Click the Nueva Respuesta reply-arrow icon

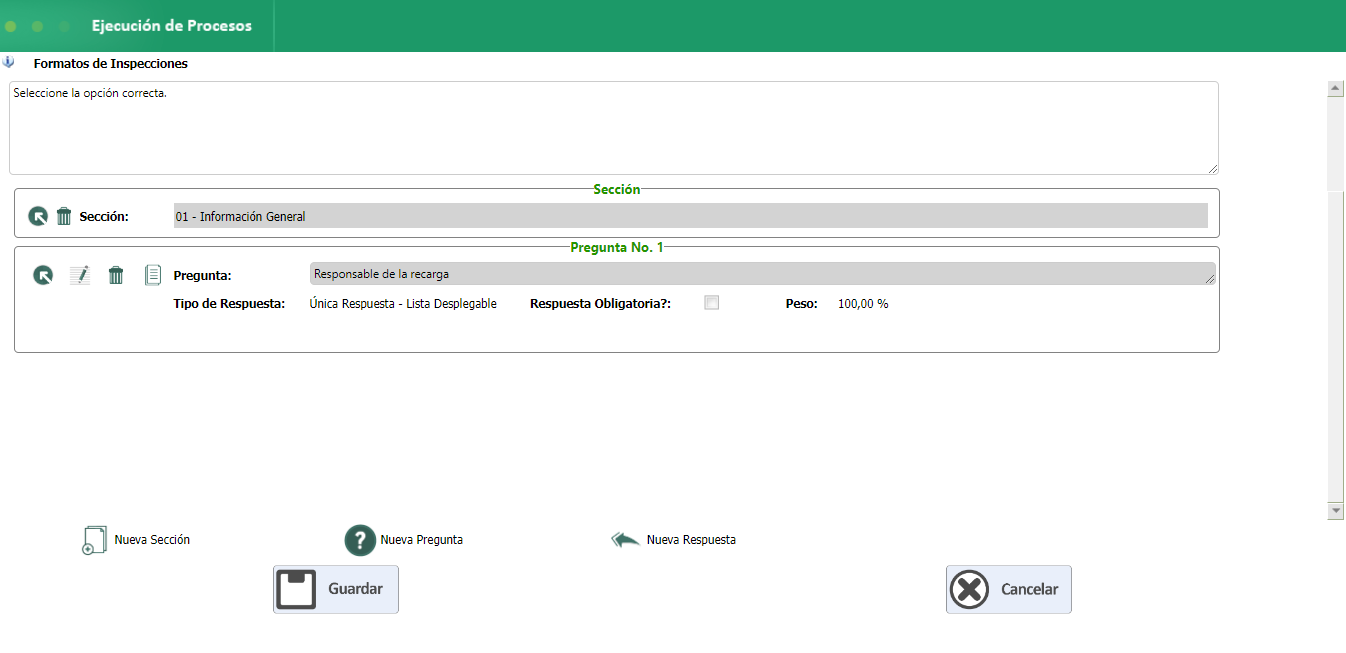[626, 540]
